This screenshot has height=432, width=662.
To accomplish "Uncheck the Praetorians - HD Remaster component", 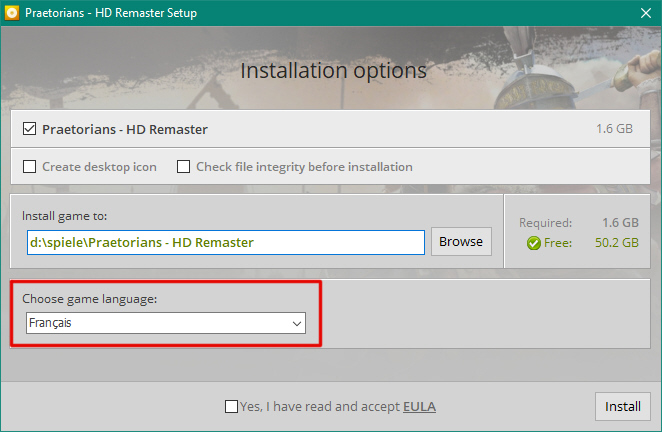I will (x=29, y=129).
